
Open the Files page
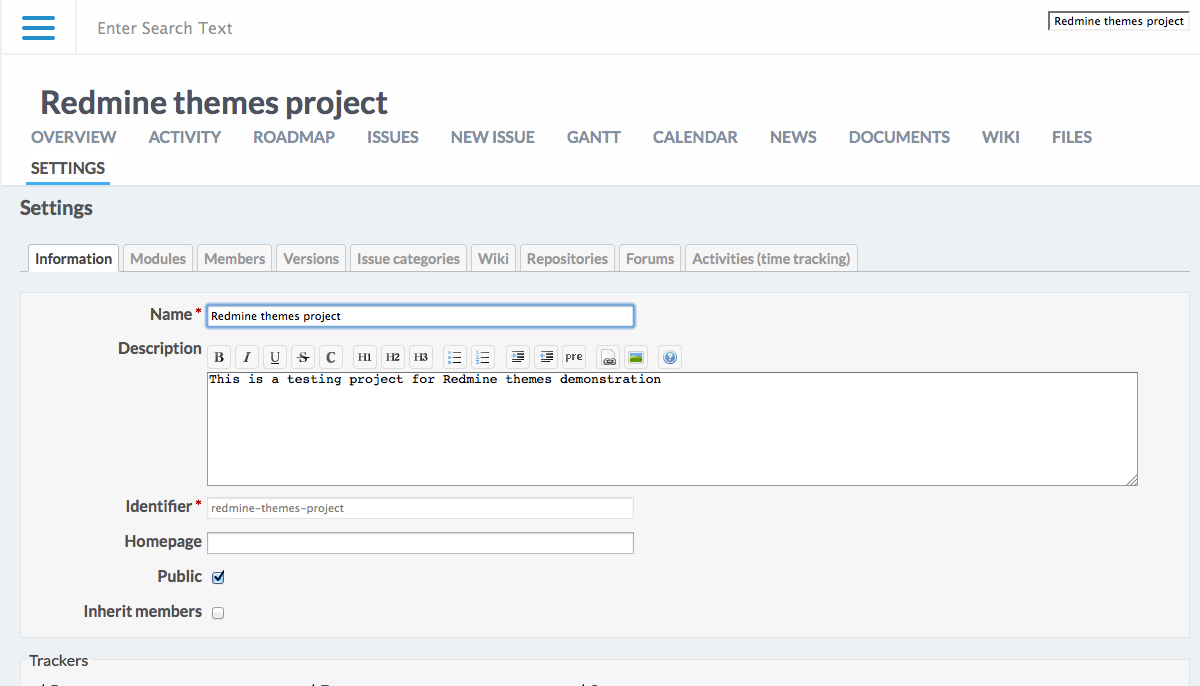(x=1072, y=137)
